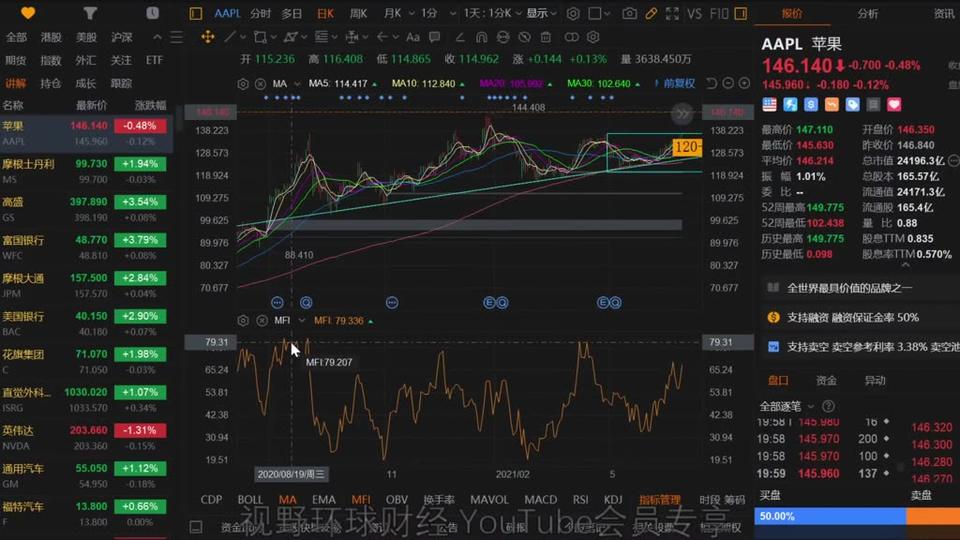Delete drawings with trash can icon
The image size is (960, 540).
click(x=546, y=37)
